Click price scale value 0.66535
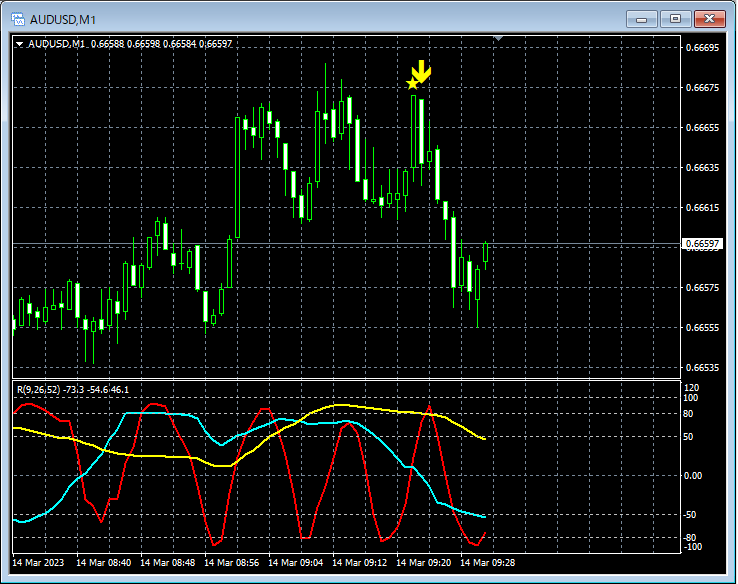 pos(702,368)
